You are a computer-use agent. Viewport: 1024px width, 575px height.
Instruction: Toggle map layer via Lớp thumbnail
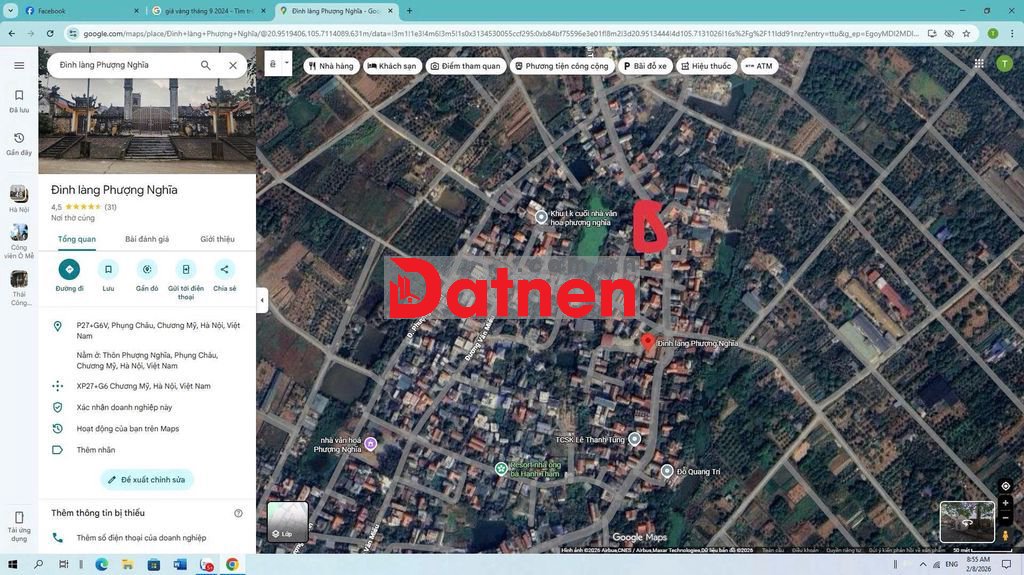click(287, 520)
